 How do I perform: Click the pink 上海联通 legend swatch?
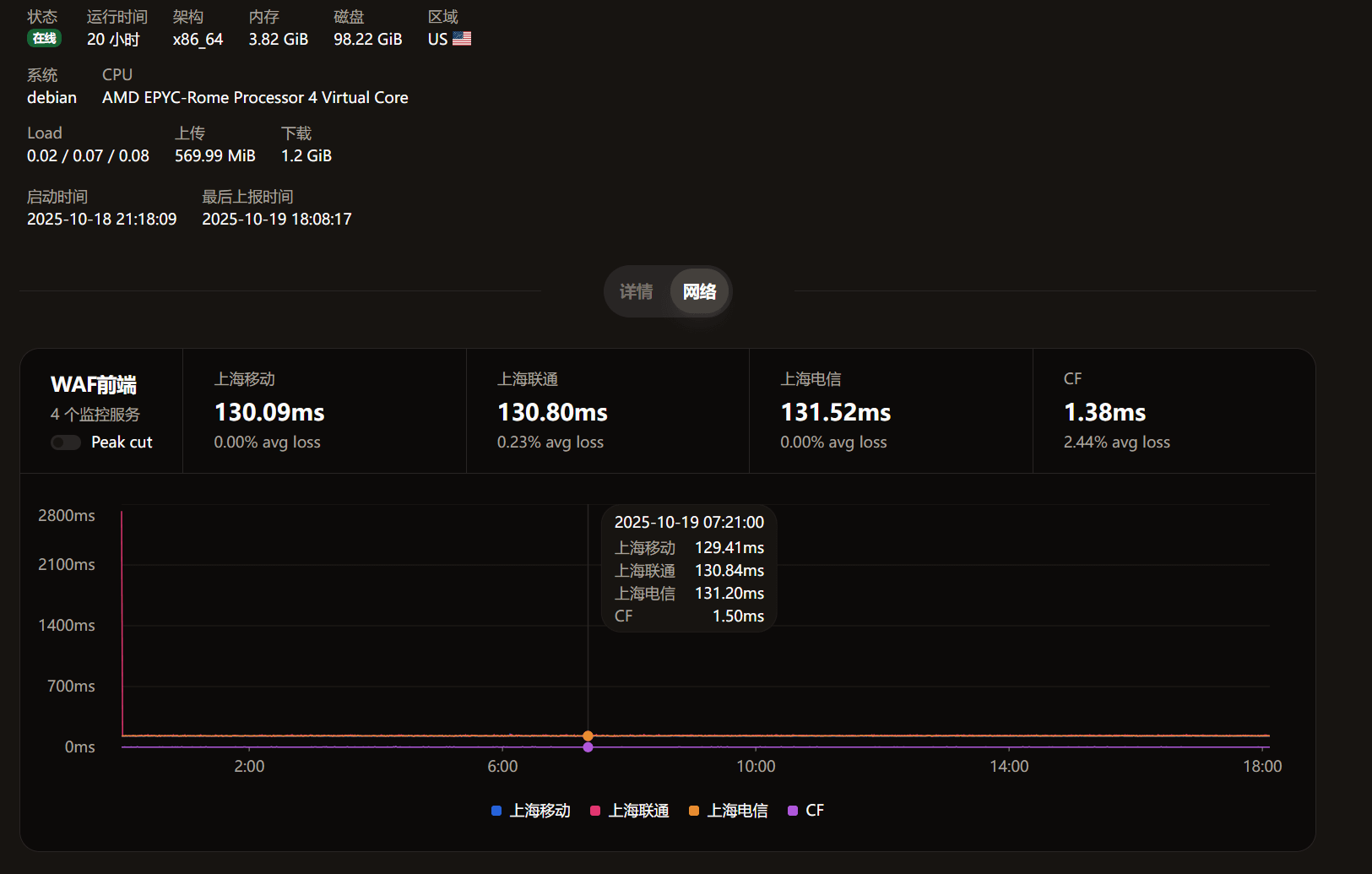(595, 811)
